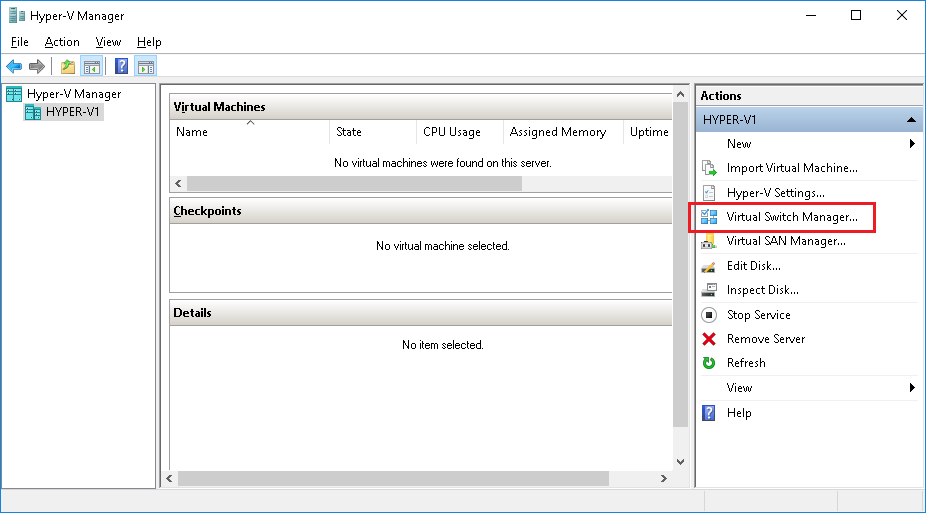Collapse the HYPER-V1 actions section arrow
The width and height of the screenshot is (926, 513).
[x=911, y=120]
